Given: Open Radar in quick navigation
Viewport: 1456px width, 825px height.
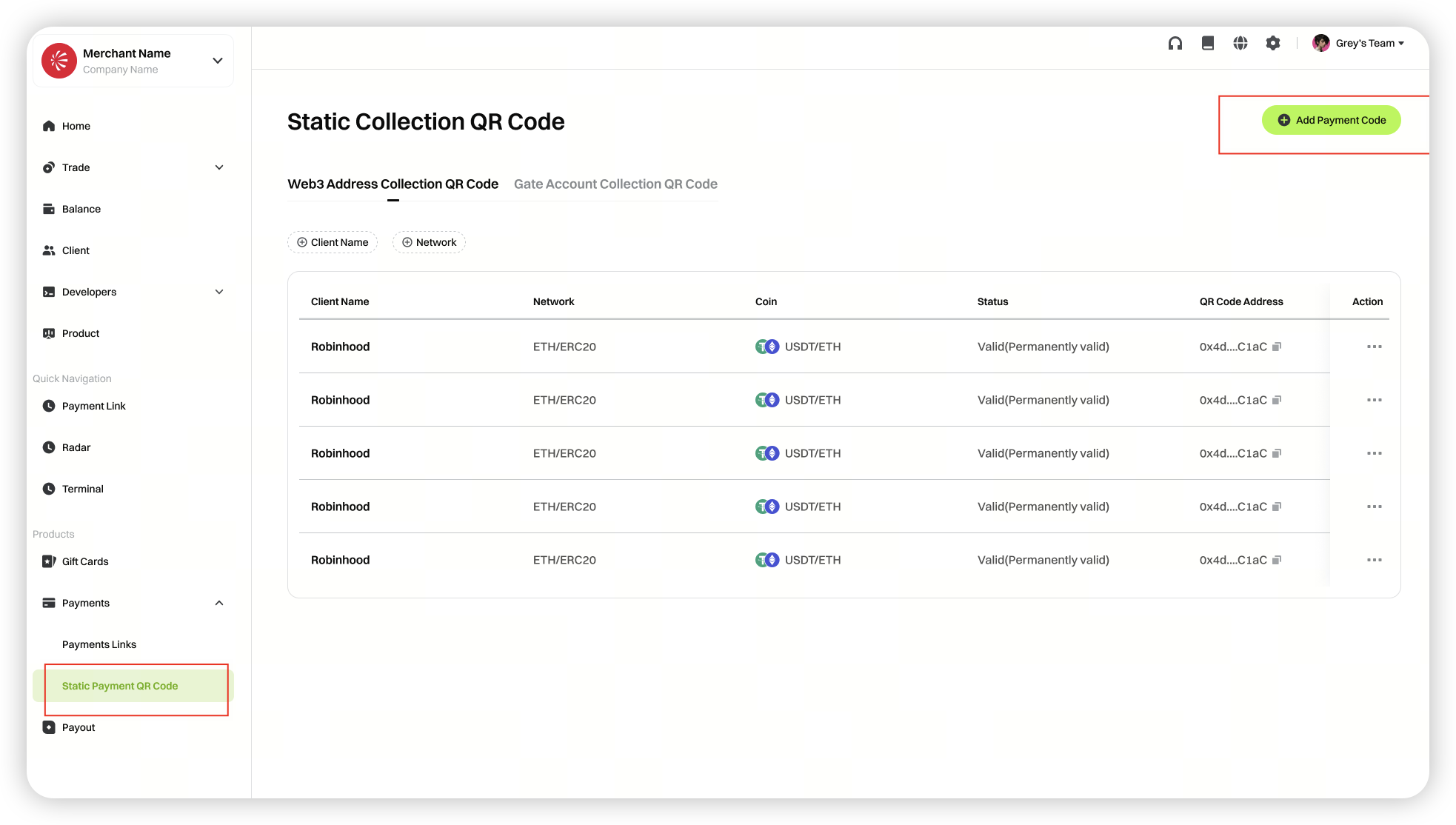Looking at the screenshot, I should point(76,447).
